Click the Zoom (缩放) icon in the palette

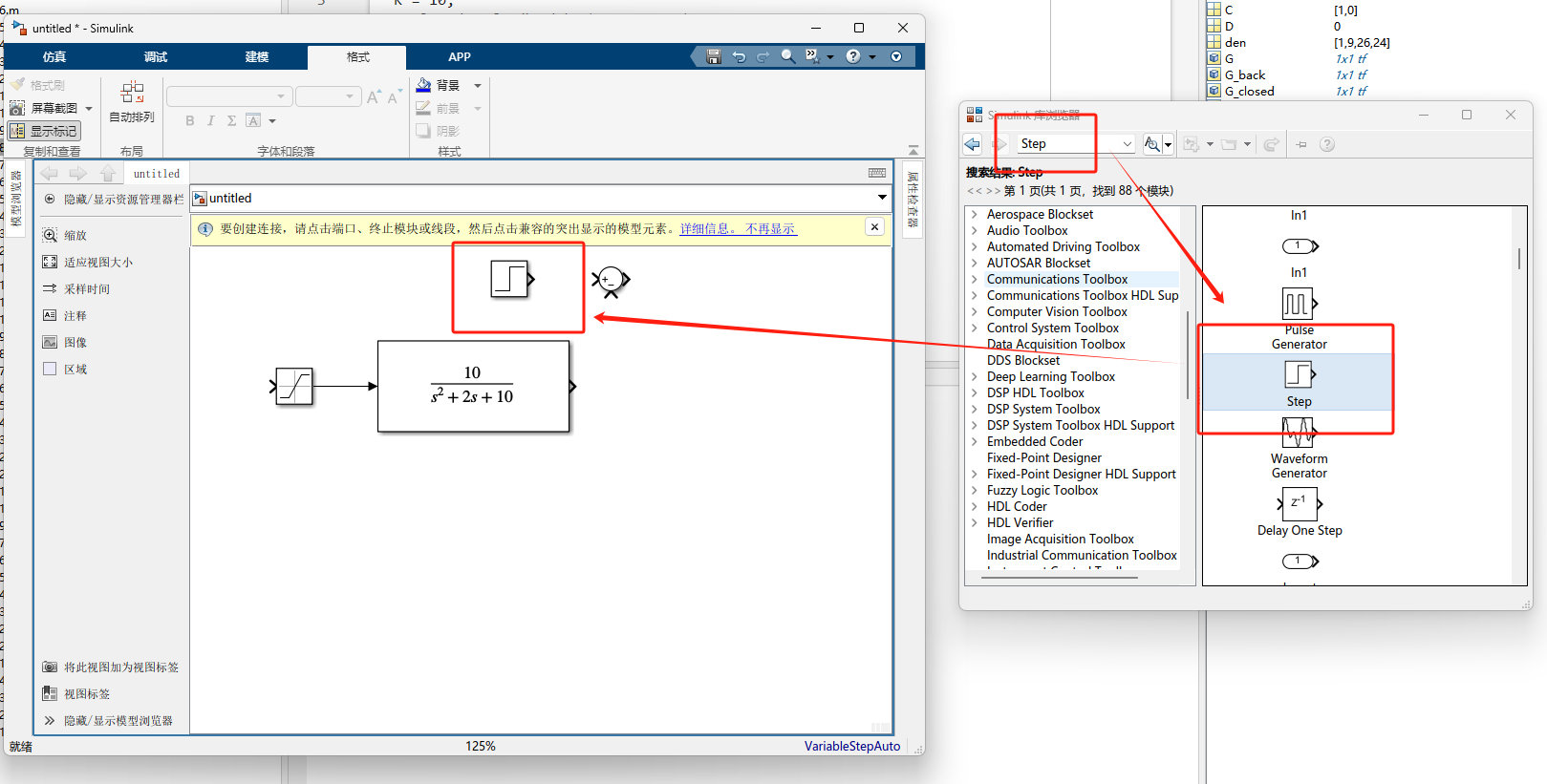tap(51, 235)
